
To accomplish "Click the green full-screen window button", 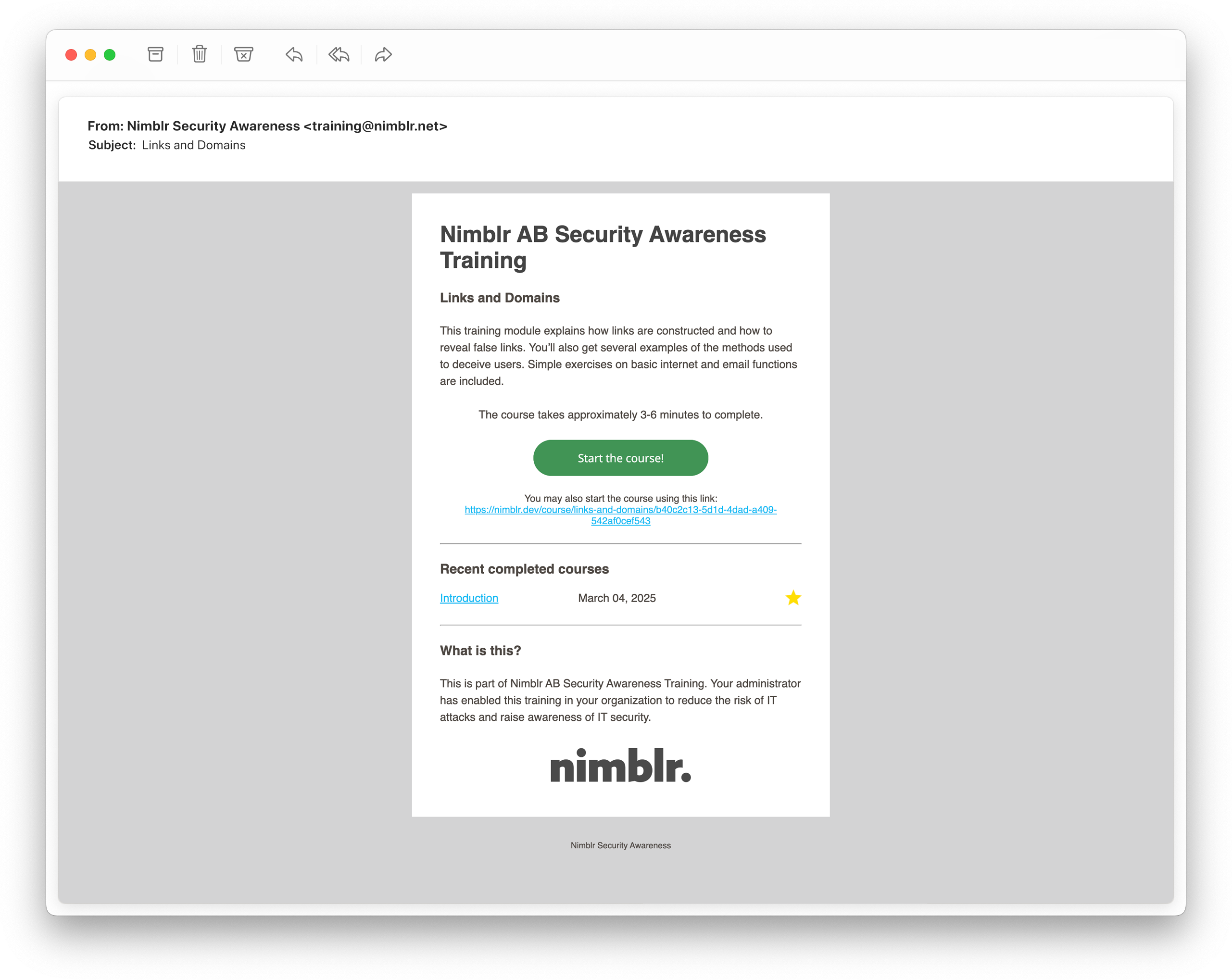I will click(110, 55).
